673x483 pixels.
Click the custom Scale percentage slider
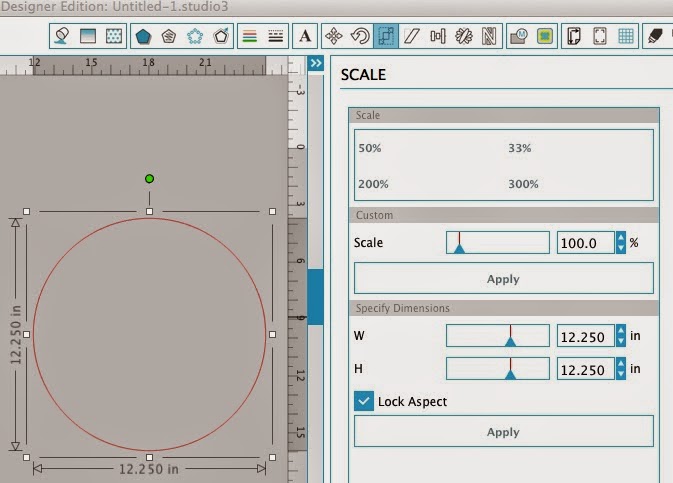pyautogui.click(x=498, y=243)
